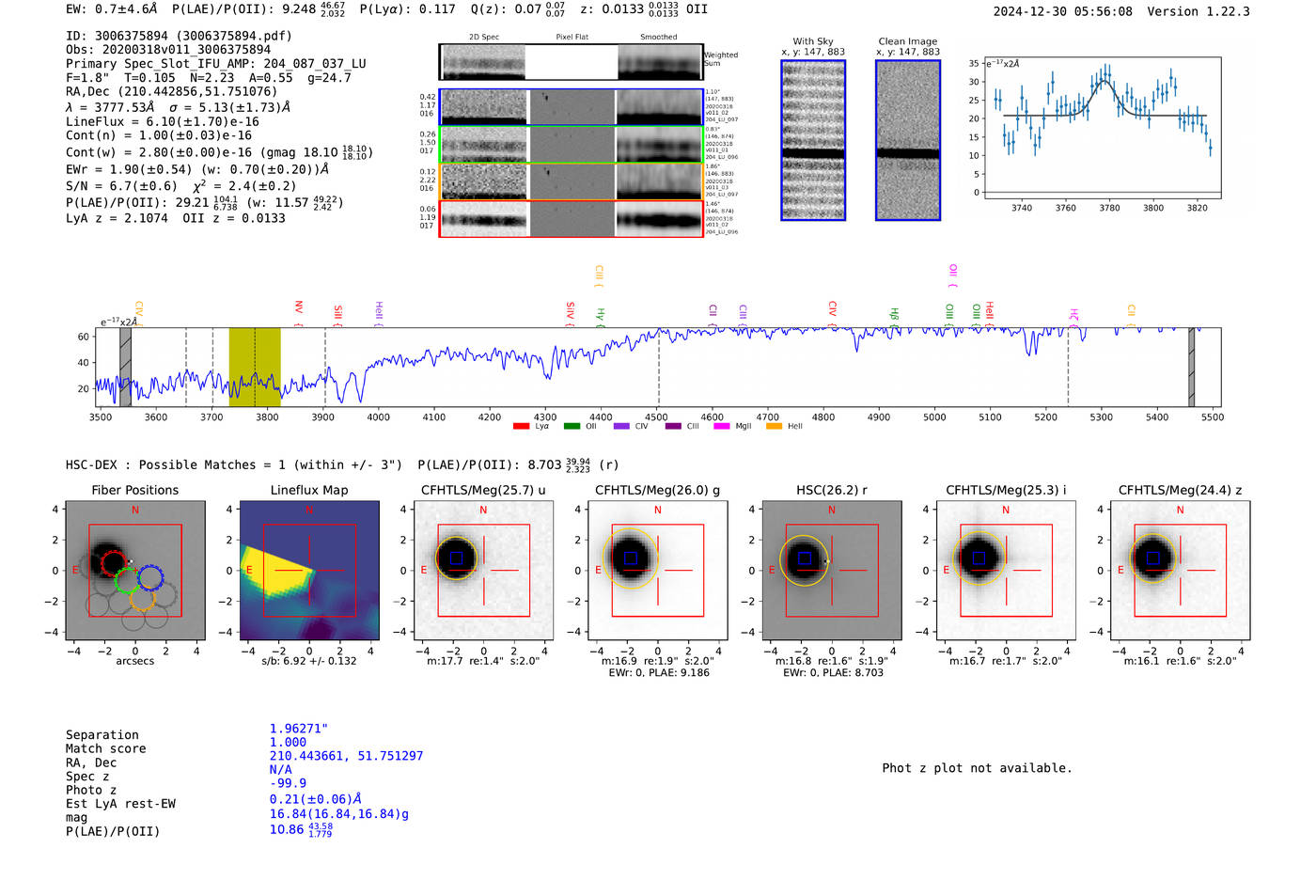This screenshot has height=896, width=1316.
Task: Click the red Lyα legend swatch
Action: click(x=521, y=426)
